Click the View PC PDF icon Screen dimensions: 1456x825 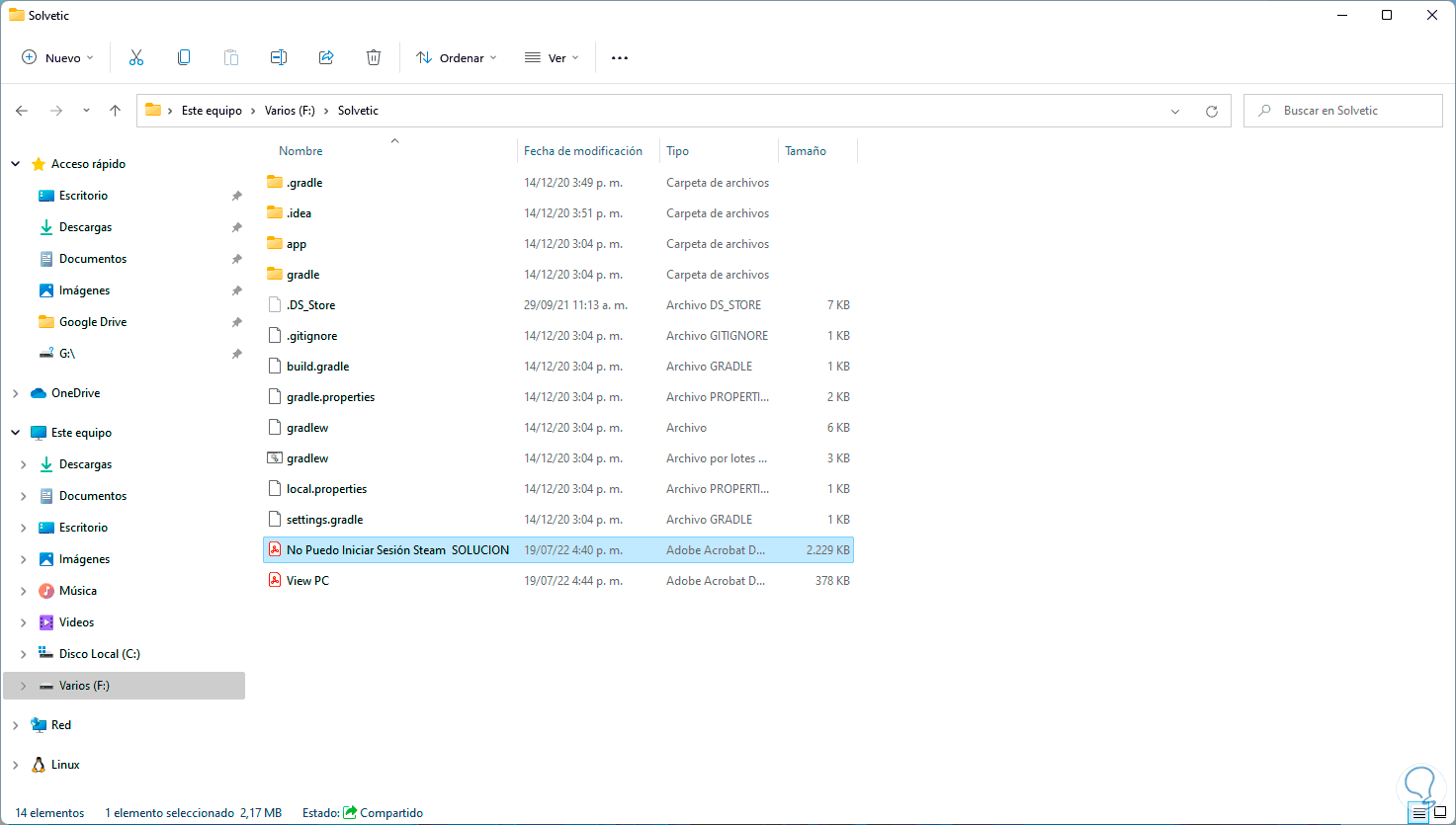pyautogui.click(x=275, y=581)
